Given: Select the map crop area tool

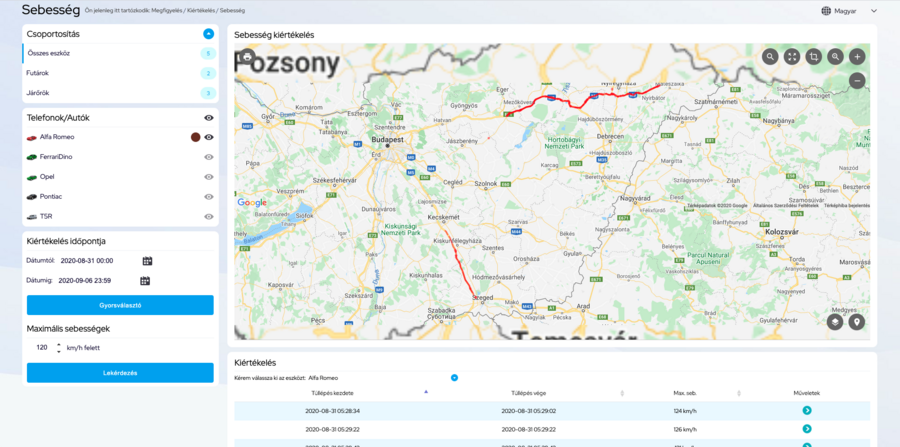Looking at the screenshot, I should 814,57.
